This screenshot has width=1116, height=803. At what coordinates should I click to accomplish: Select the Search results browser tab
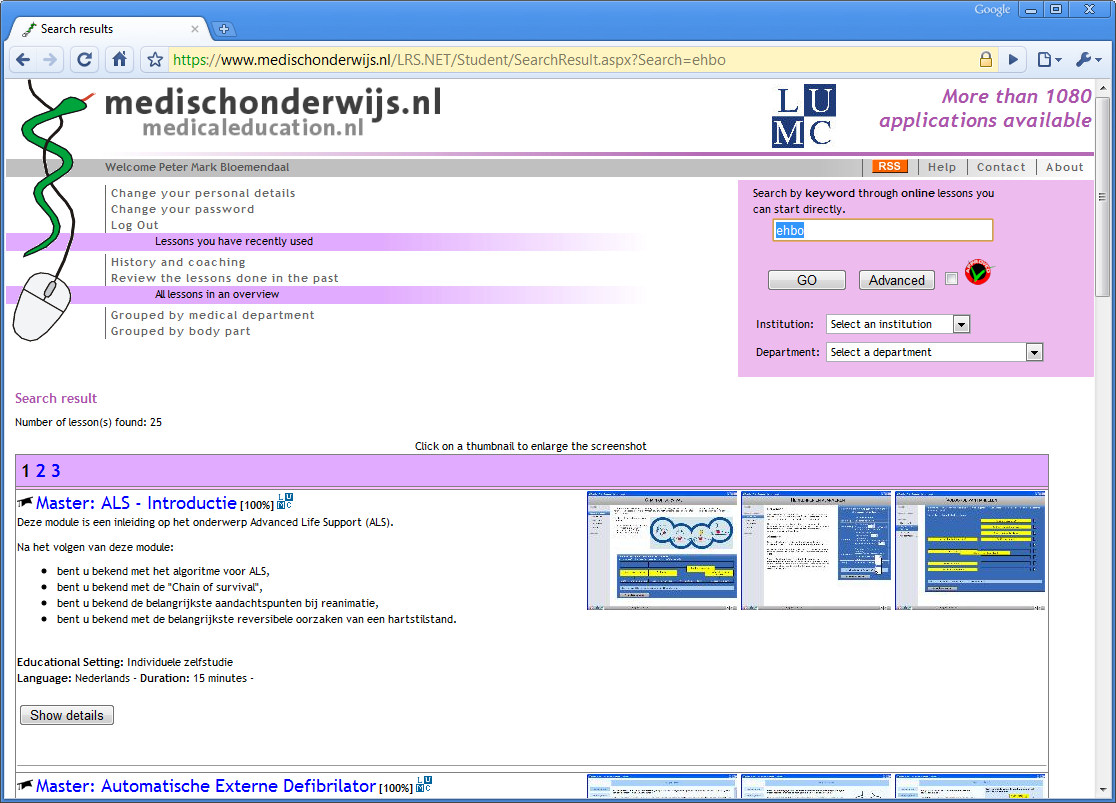tap(107, 29)
